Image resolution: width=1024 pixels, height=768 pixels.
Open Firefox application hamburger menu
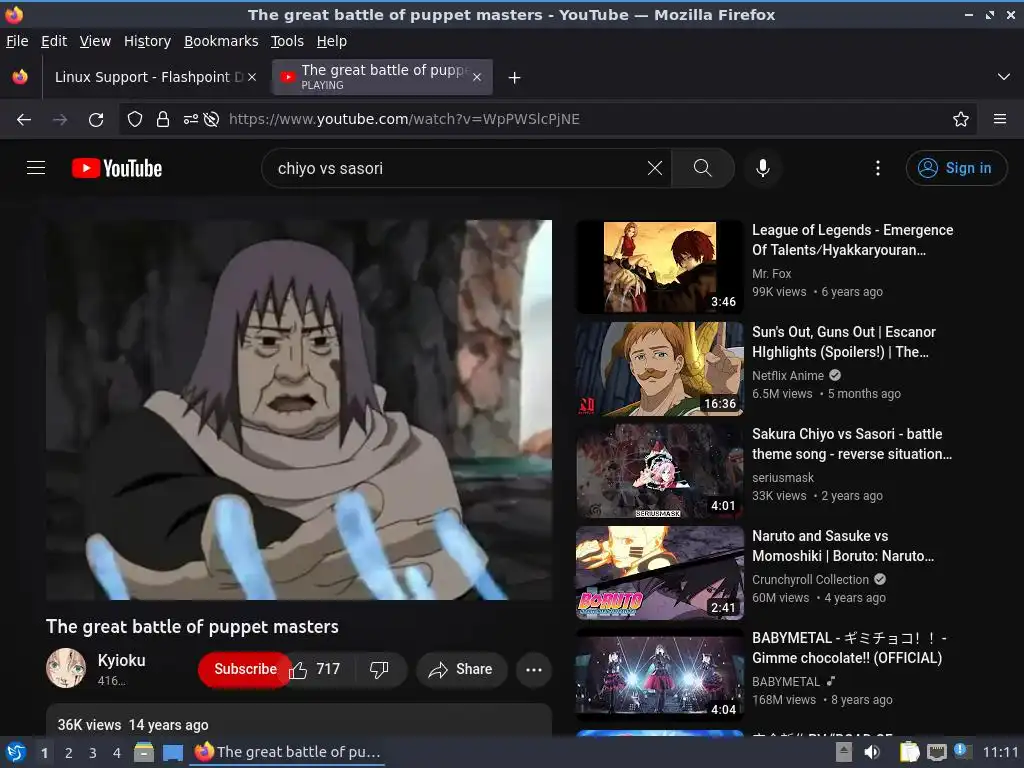click(x=999, y=119)
